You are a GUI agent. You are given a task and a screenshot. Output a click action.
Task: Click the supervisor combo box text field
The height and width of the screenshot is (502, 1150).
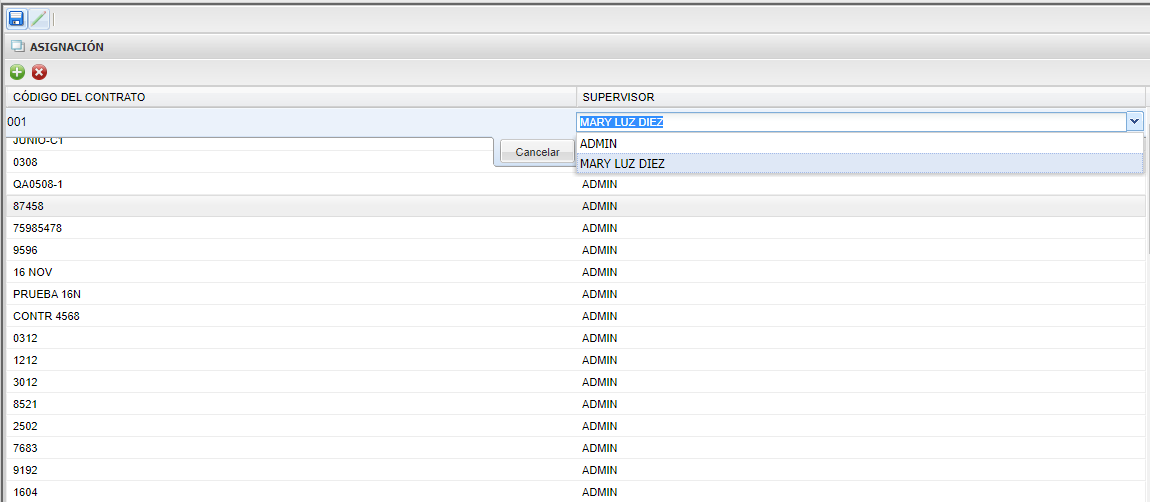click(850, 122)
